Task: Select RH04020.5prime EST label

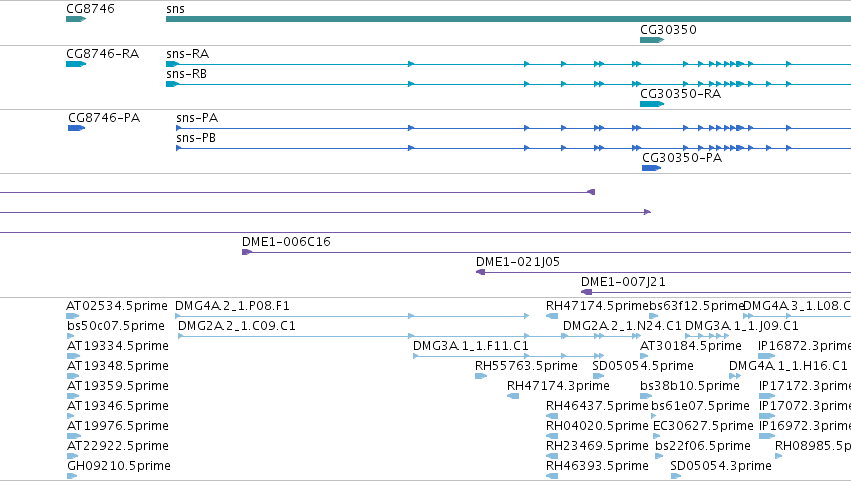Action: click(x=597, y=426)
